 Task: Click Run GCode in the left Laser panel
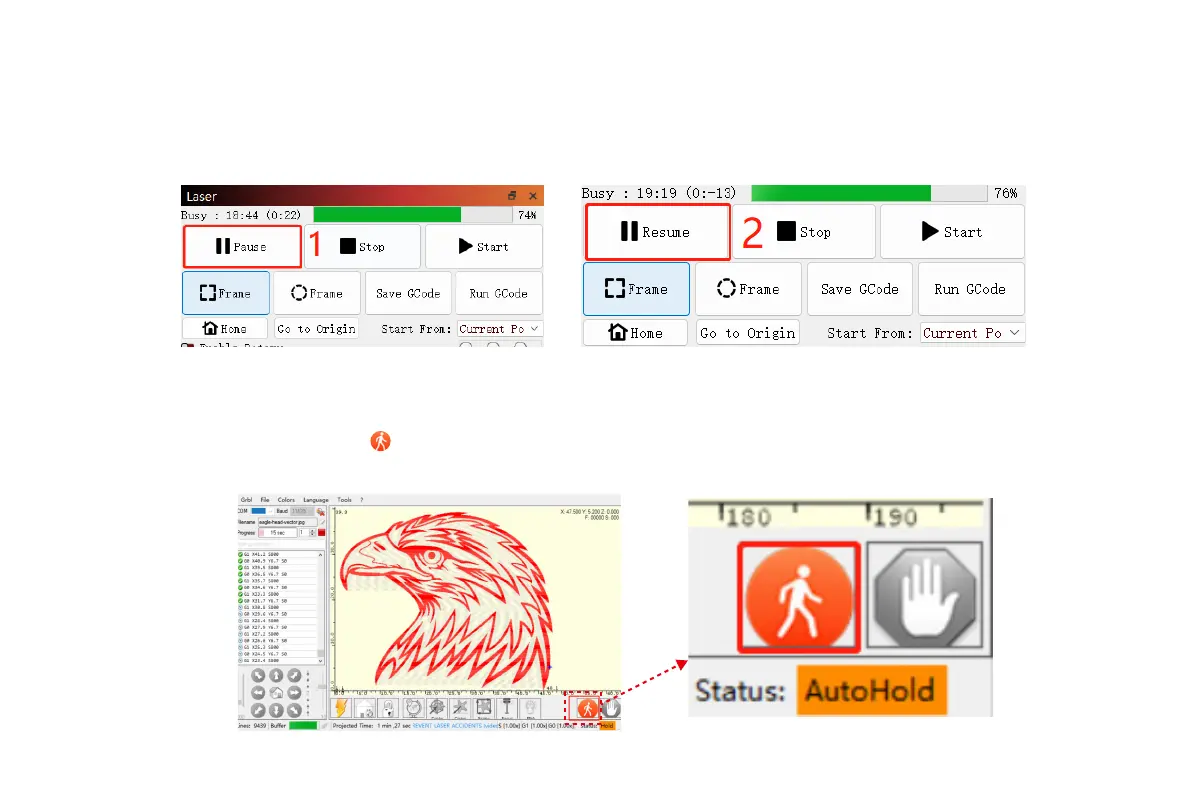point(498,293)
